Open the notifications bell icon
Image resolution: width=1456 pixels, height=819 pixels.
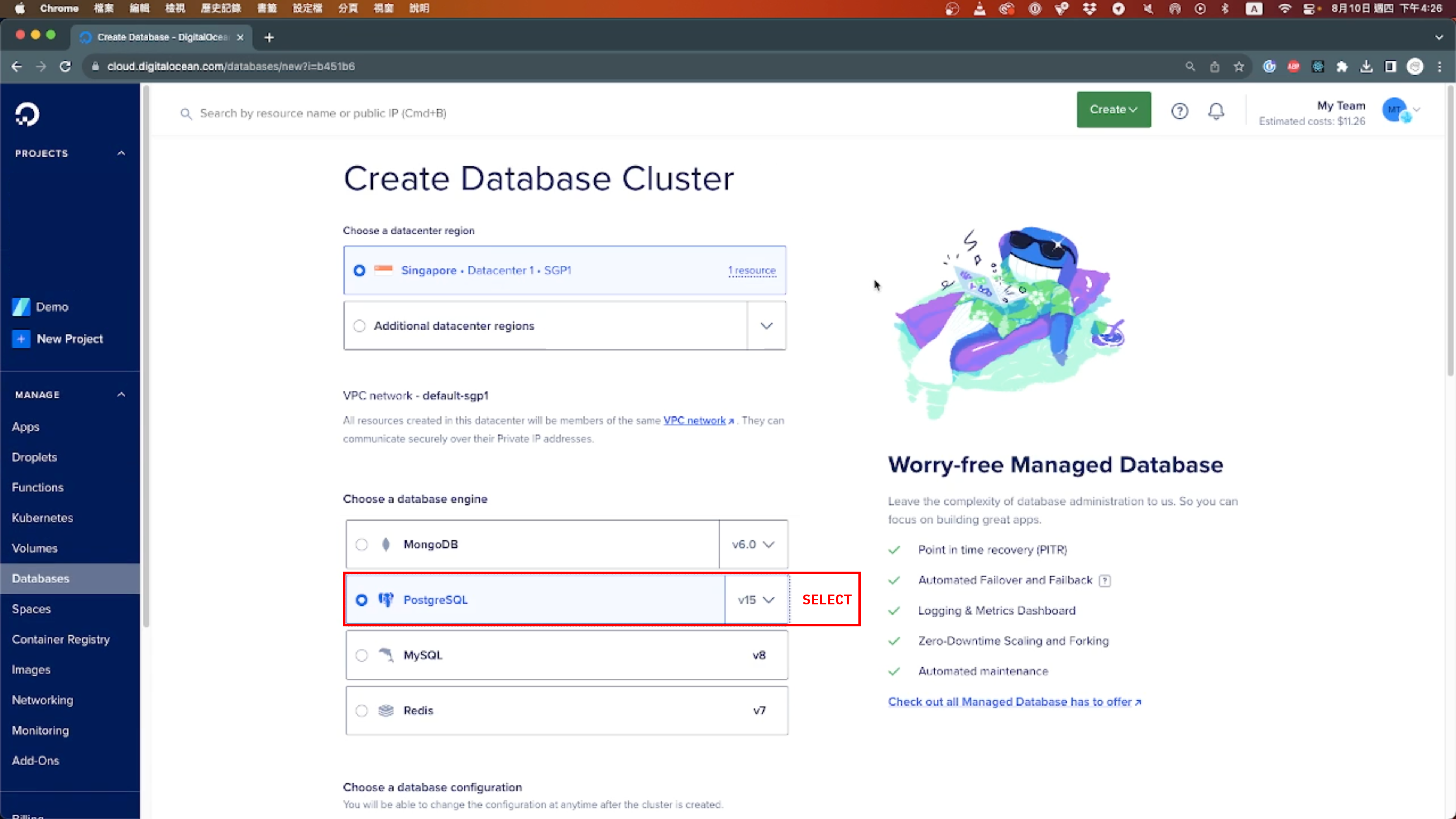coord(1216,111)
